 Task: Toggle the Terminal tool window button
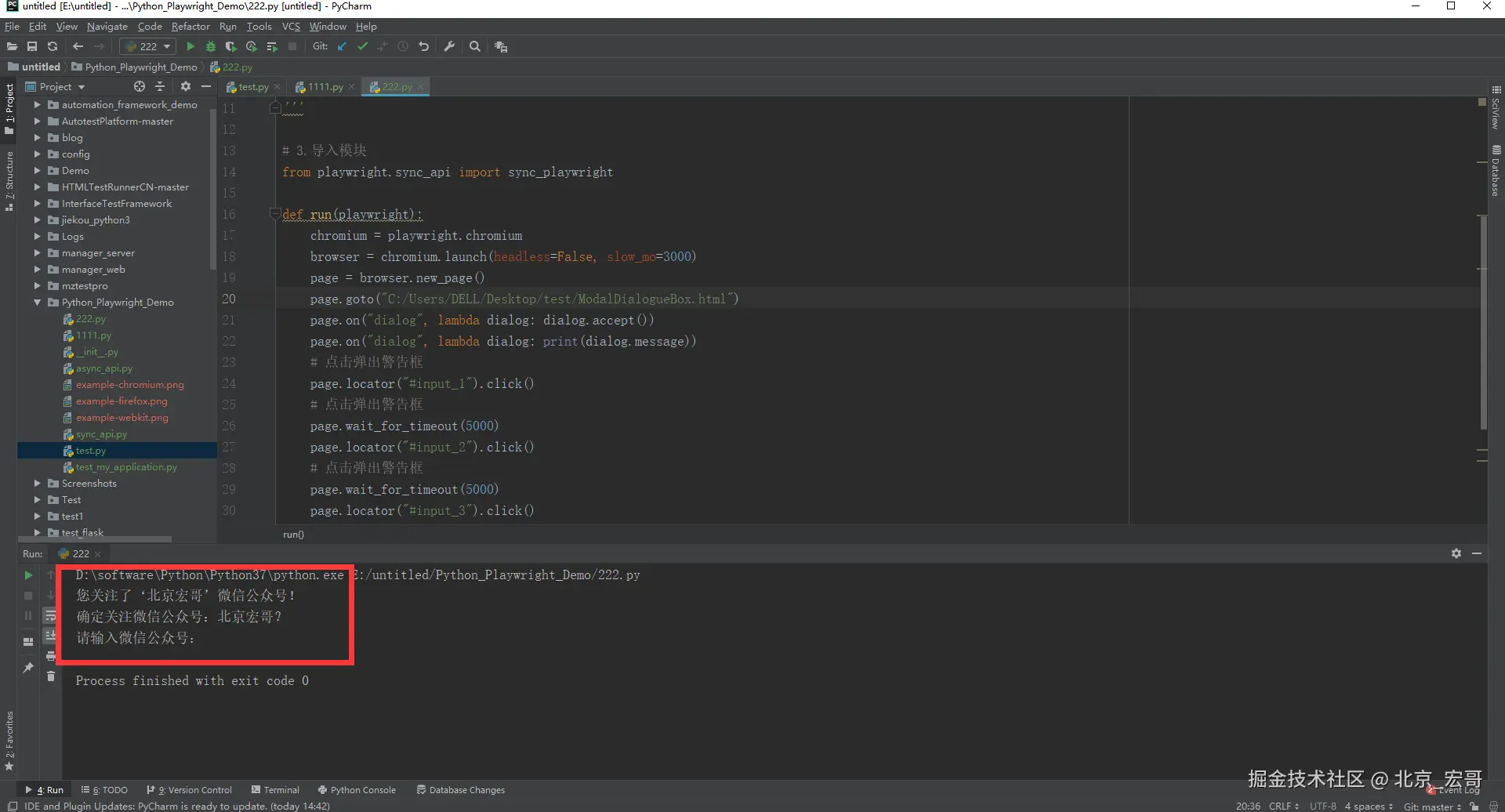pos(275,790)
